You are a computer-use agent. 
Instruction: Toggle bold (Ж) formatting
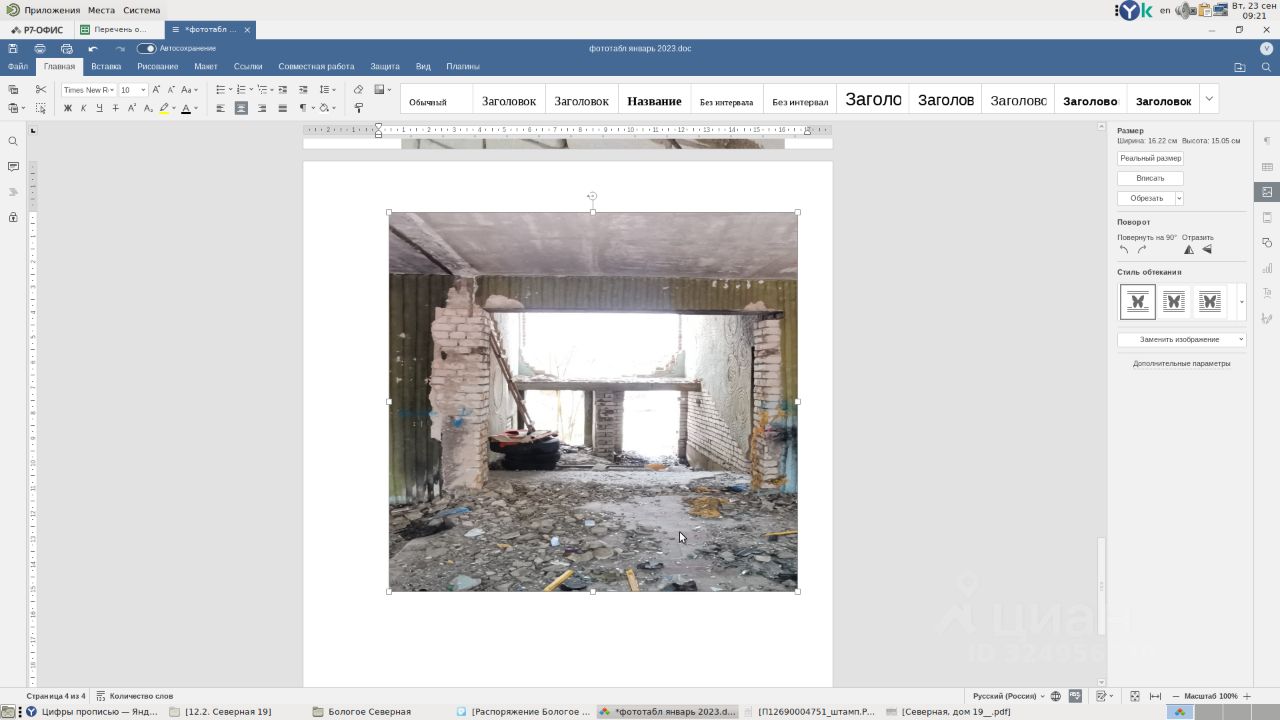(67, 108)
